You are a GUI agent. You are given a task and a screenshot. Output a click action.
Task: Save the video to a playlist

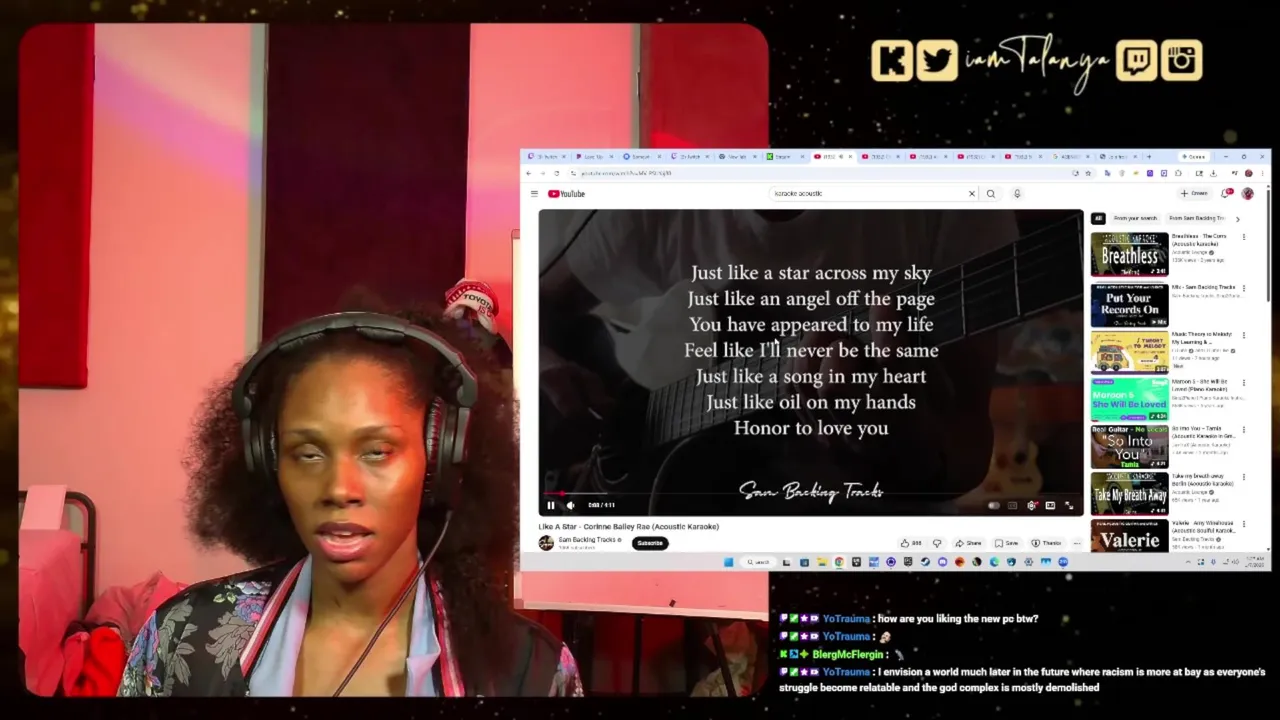[1007, 543]
